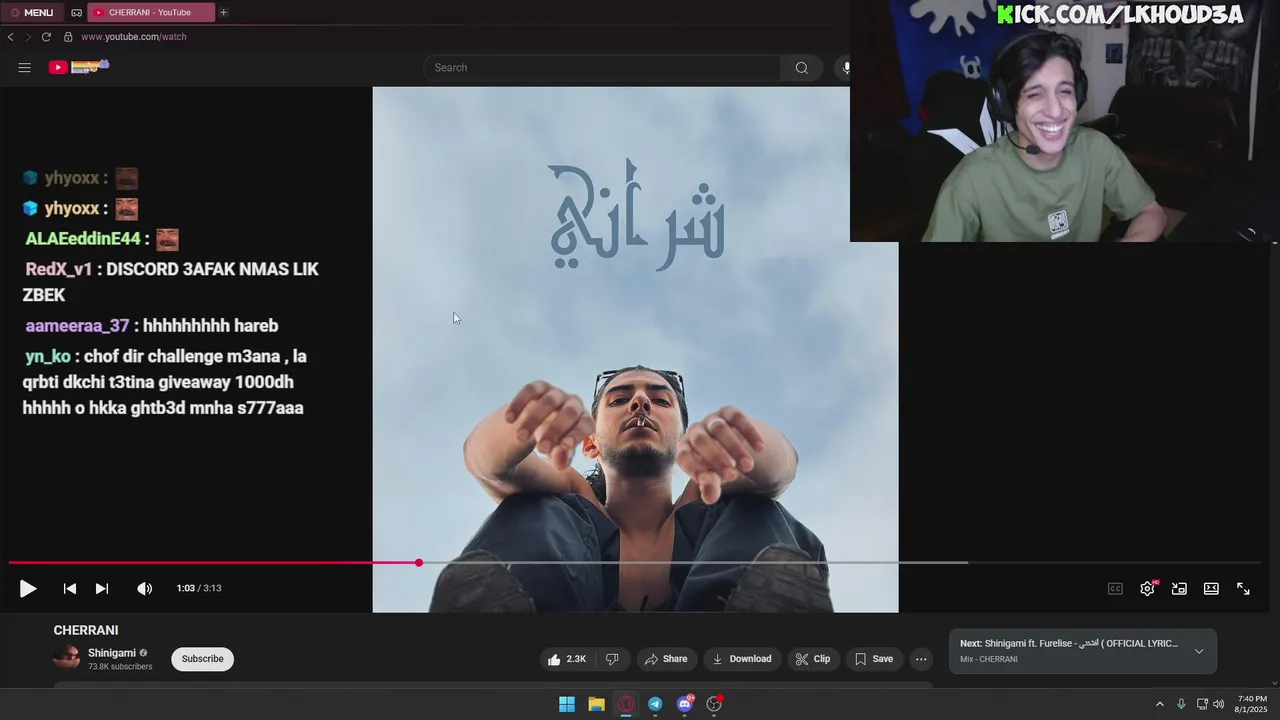Open a new browser tab
This screenshot has width=1280, height=720.
pos(223,12)
